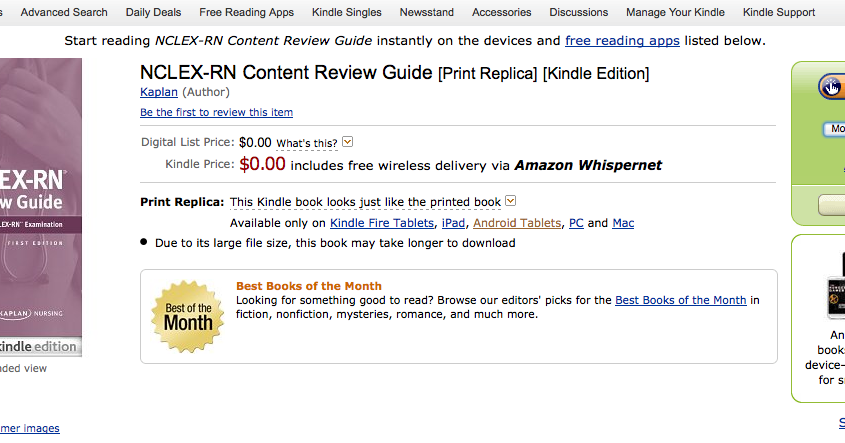The width and height of the screenshot is (845, 443).
Task: Go to Daily Deals menu item
Action: (153, 12)
